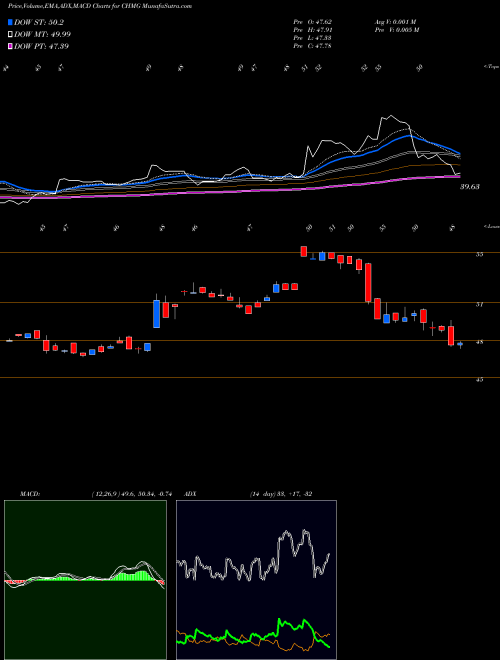Click the 'Pre V: 0.005 M' value

point(396,30)
